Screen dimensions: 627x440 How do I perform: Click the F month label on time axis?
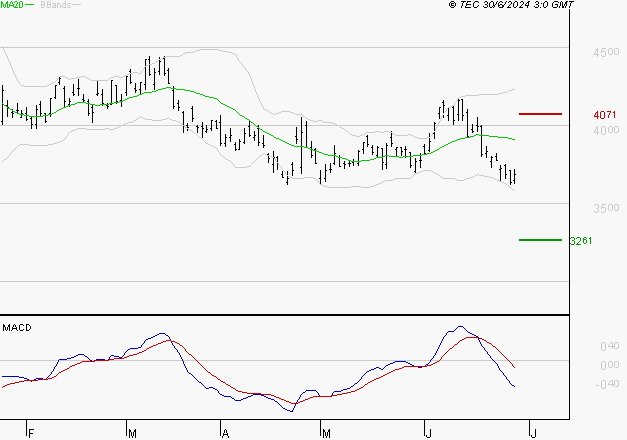[31, 434]
